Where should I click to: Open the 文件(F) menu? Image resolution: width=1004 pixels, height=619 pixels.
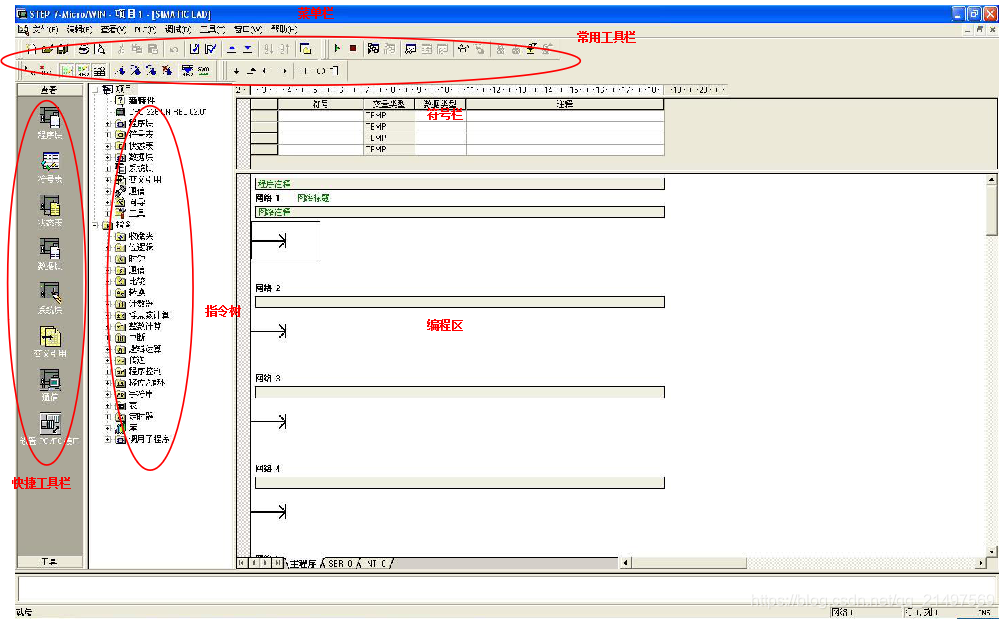point(45,29)
